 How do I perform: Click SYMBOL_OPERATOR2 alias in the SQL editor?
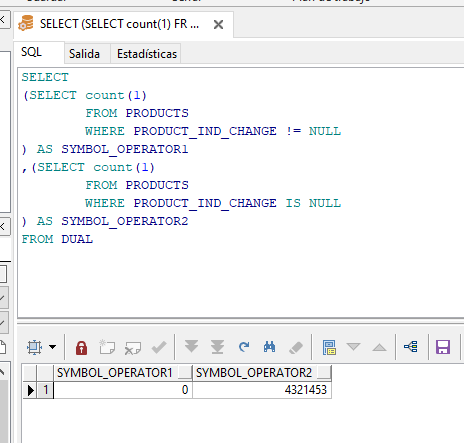[125, 221]
